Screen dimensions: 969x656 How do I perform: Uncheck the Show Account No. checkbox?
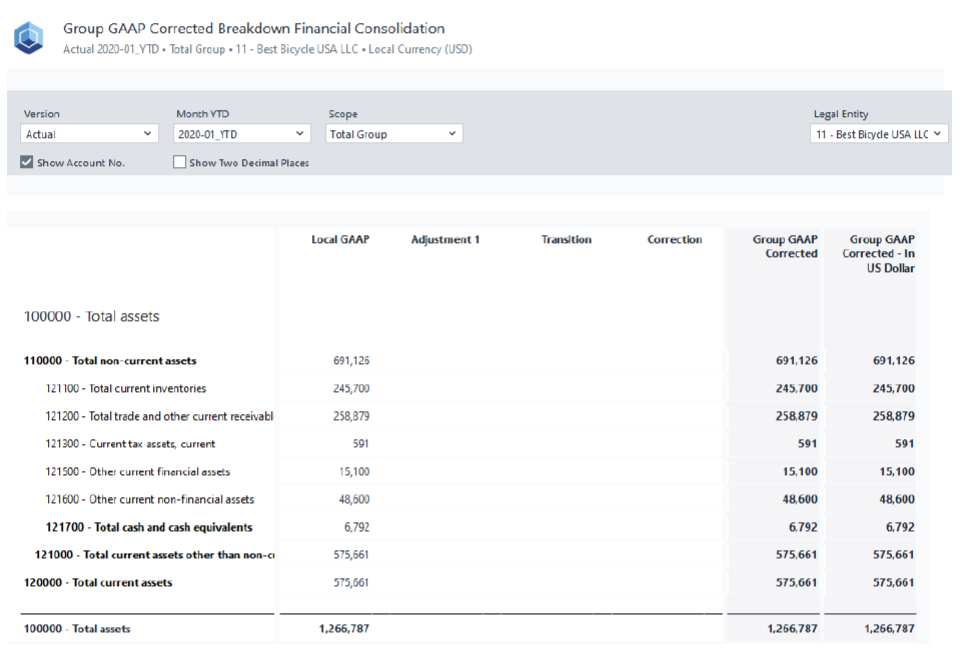[x=27, y=163]
